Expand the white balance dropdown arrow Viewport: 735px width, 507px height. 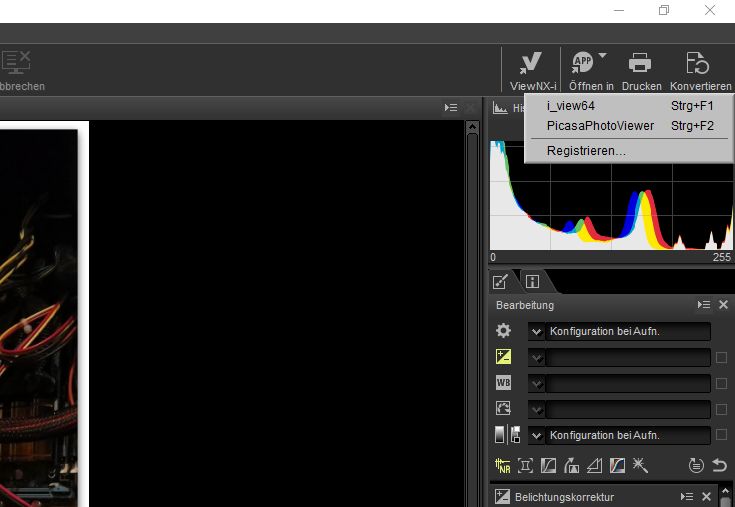pos(536,384)
